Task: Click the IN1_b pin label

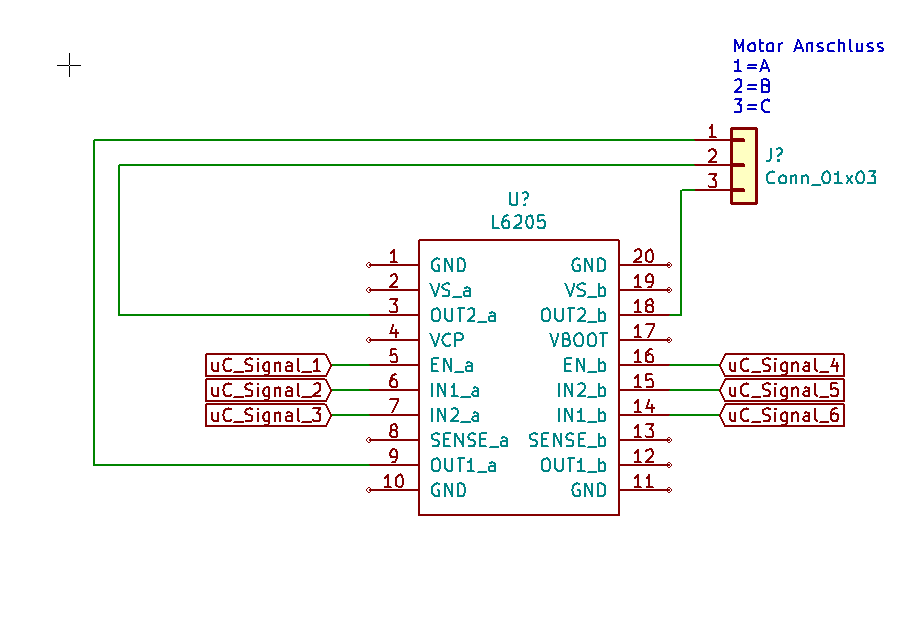Action: [x=582, y=415]
